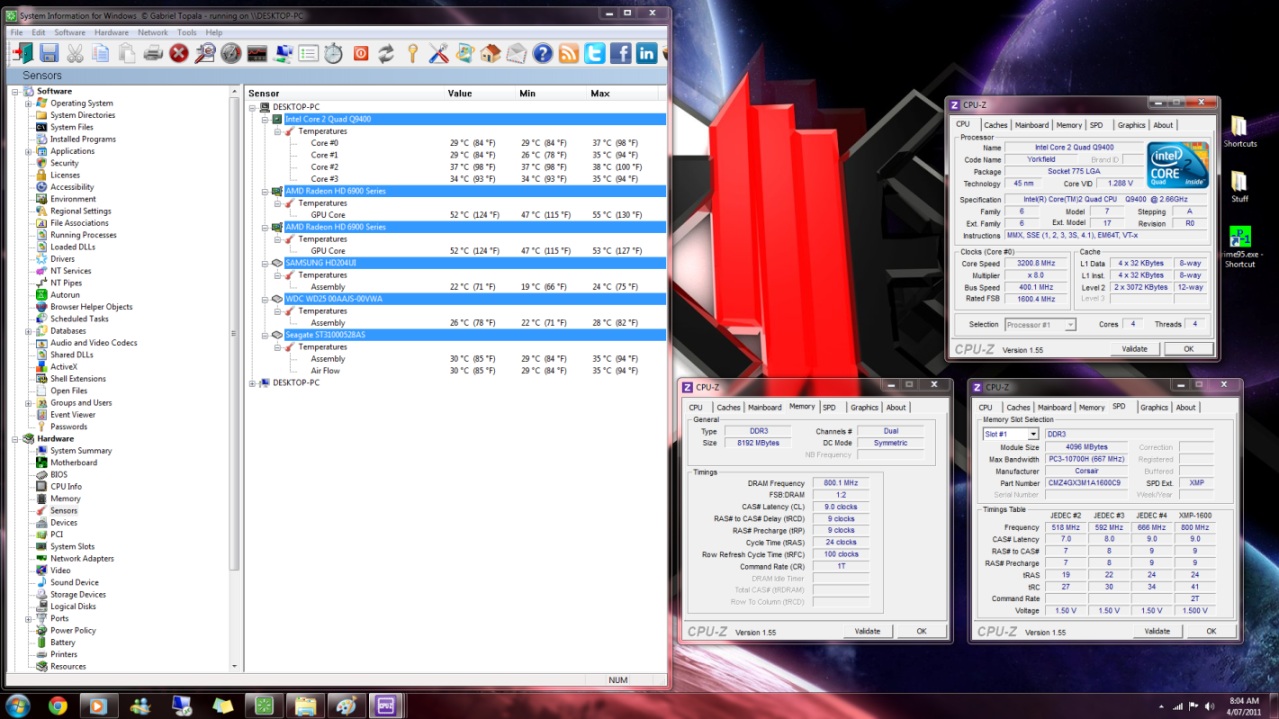1279x719 pixels.
Task: Click the Print toolbar icon
Action: pos(153,53)
